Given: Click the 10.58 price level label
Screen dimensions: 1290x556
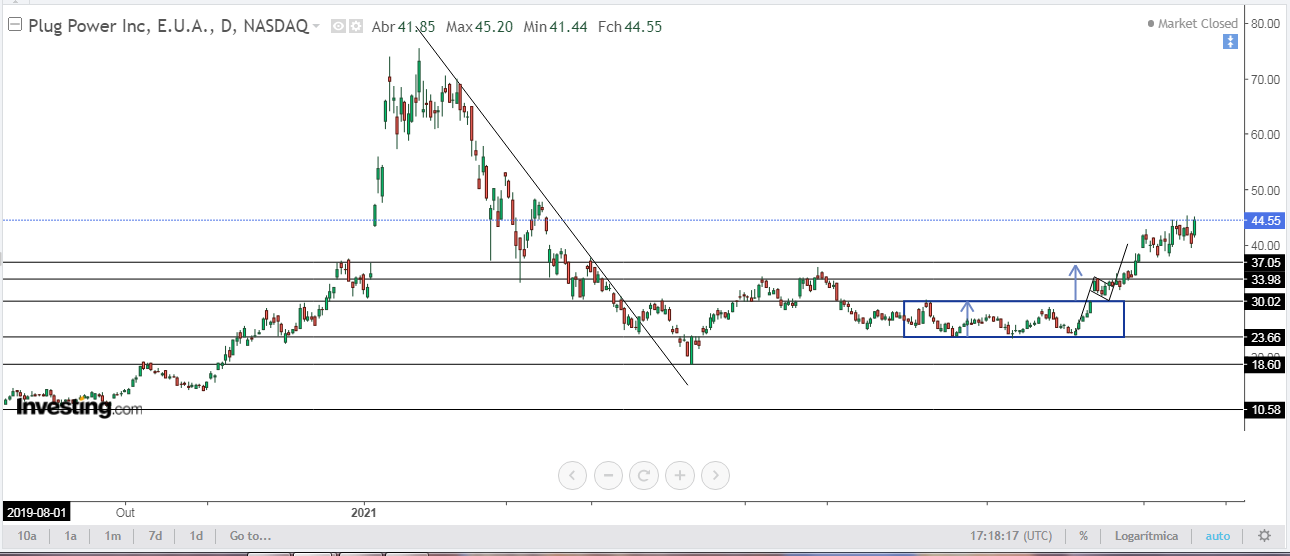Looking at the screenshot, I should [x=1266, y=410].
